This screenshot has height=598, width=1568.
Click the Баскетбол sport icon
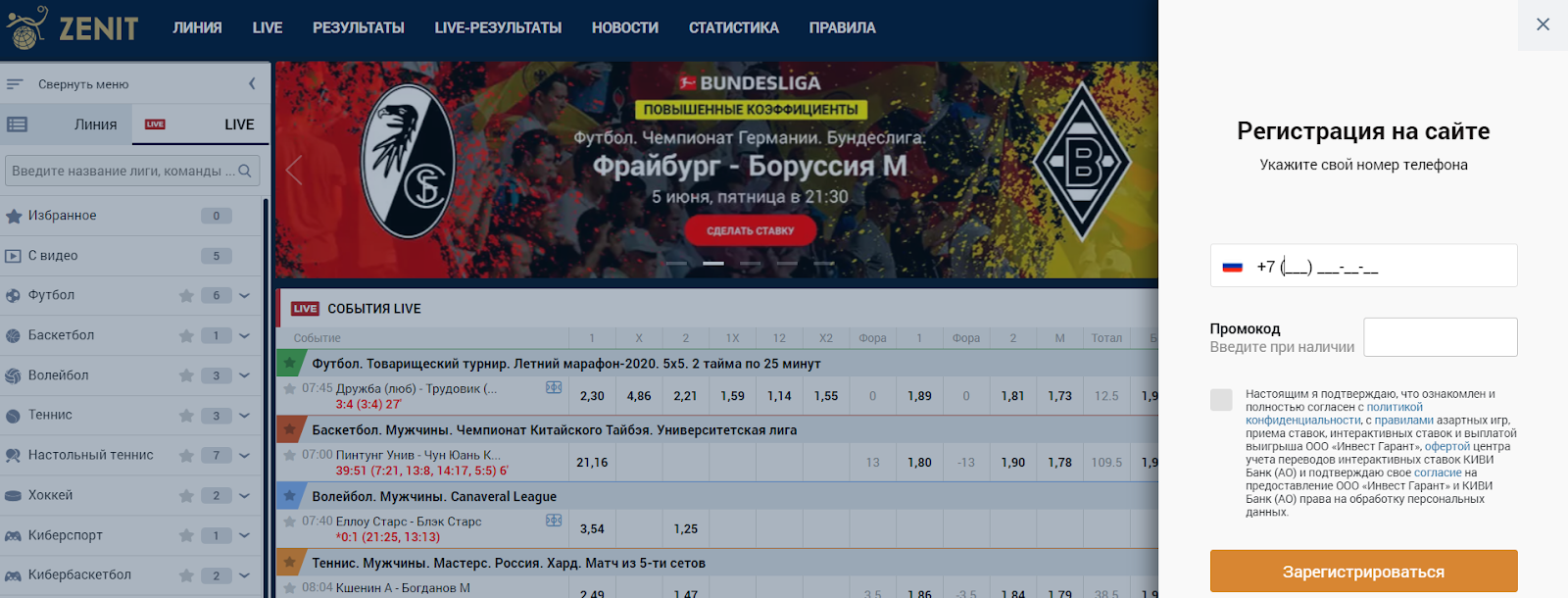[14, 335]
